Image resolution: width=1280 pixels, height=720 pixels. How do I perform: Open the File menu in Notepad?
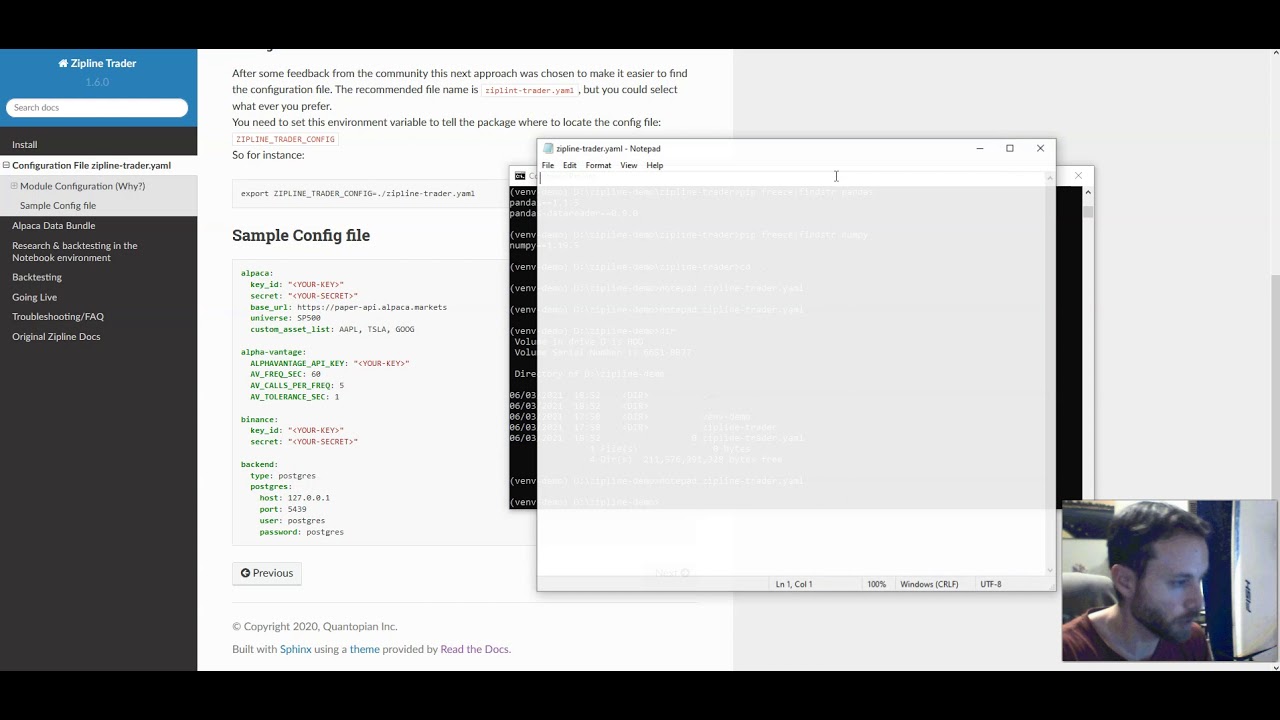[x=548, y=165]
